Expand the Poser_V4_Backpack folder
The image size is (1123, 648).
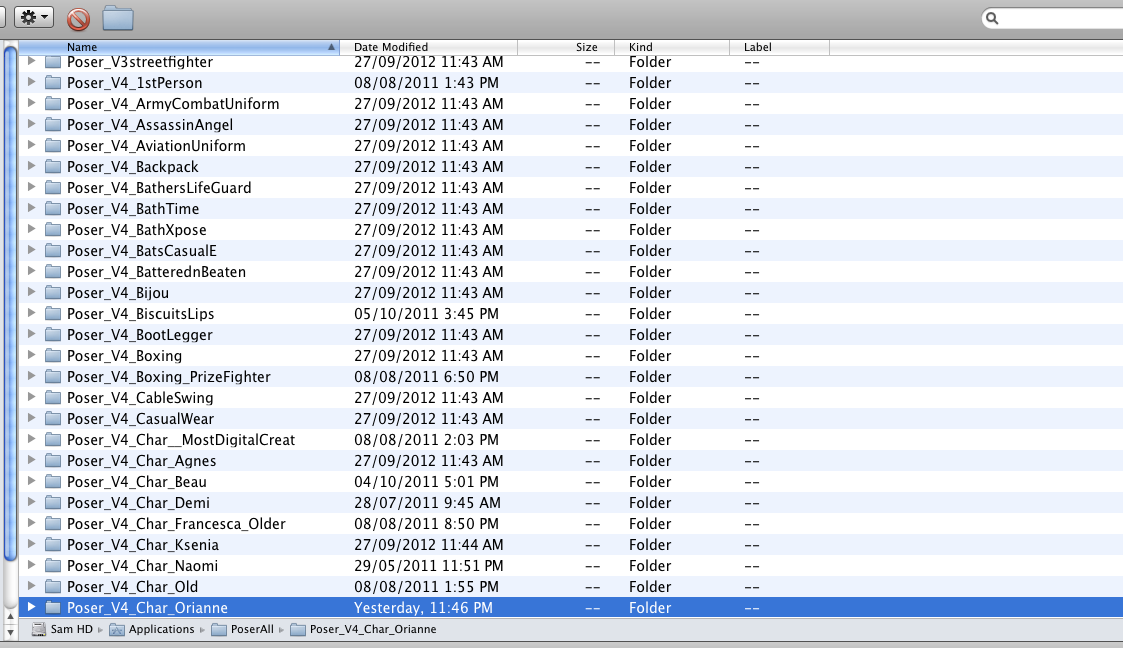click(x=32, y=166)
